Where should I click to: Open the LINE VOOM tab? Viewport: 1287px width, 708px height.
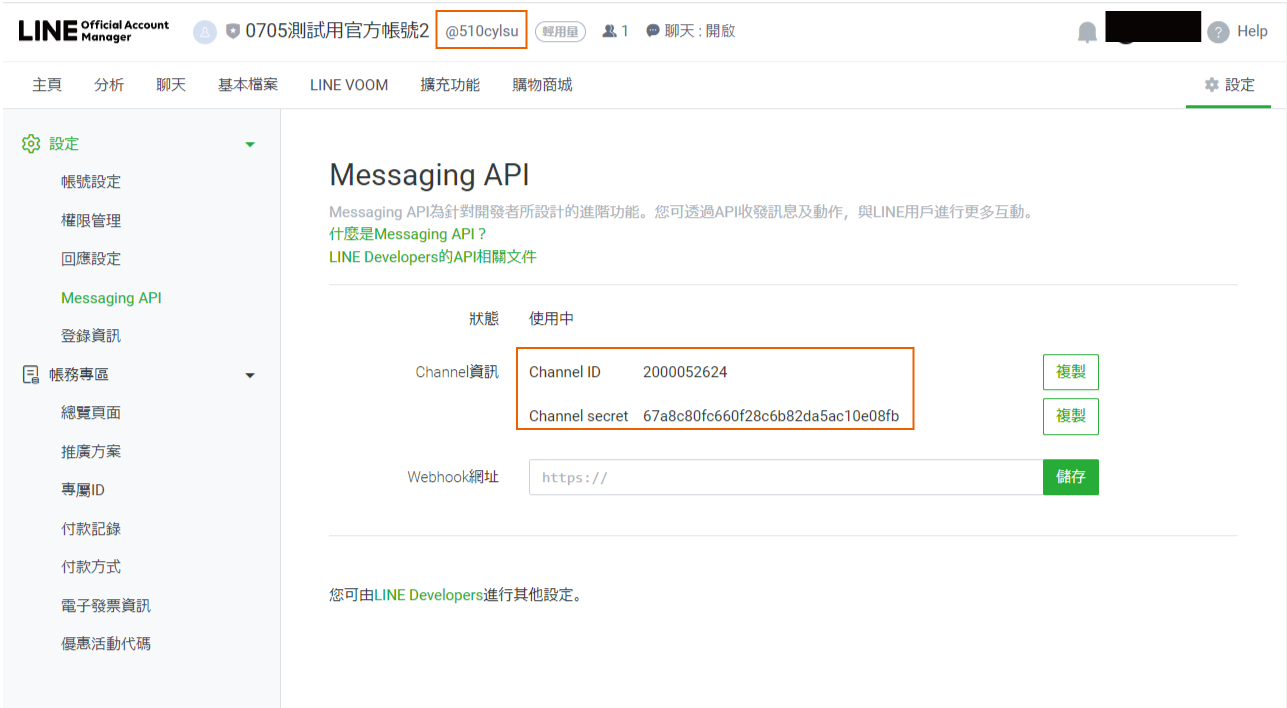(349, 85)
